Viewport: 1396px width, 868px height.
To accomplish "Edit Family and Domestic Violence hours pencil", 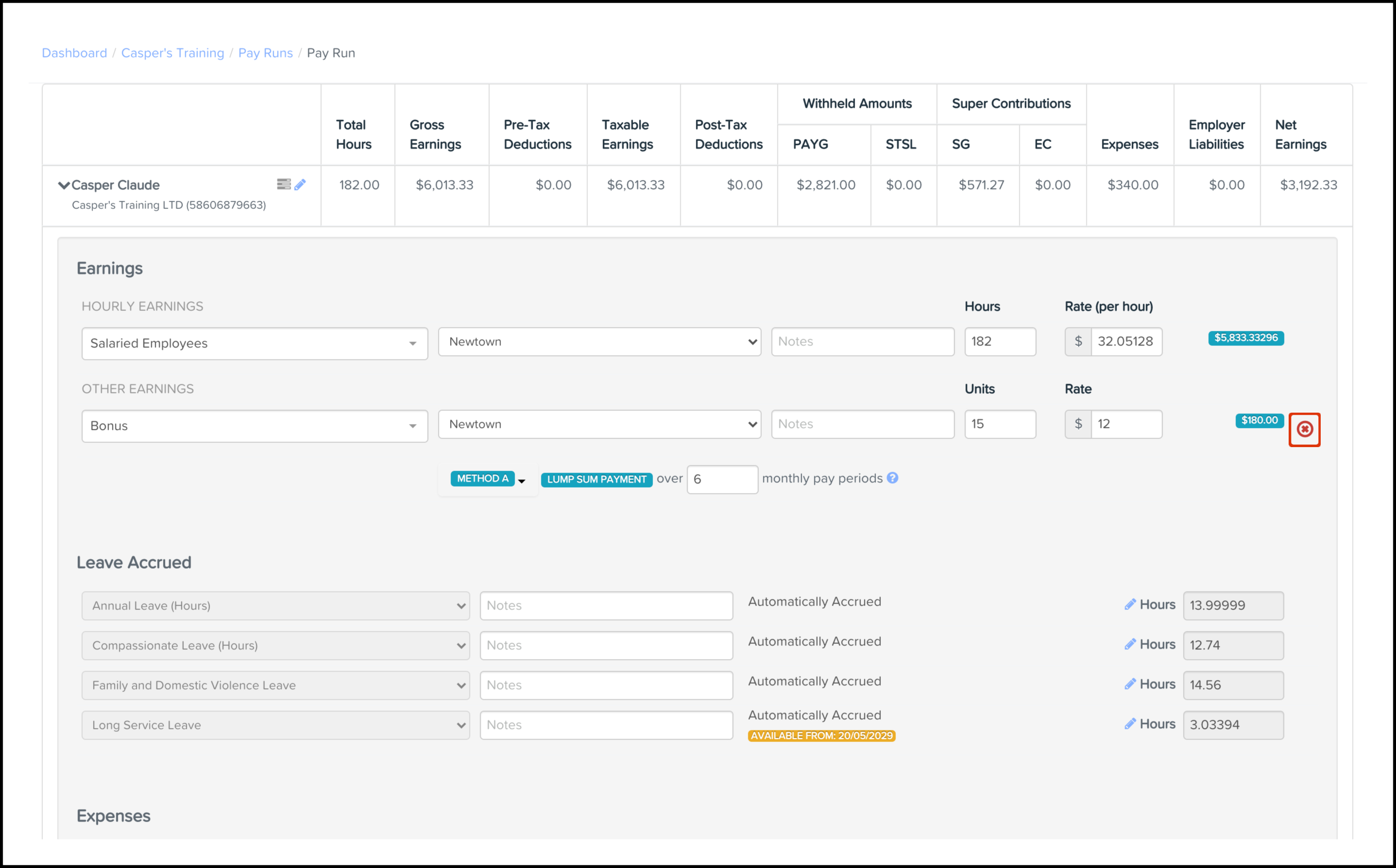I will pyautogui.click(x=1129, y=684).
